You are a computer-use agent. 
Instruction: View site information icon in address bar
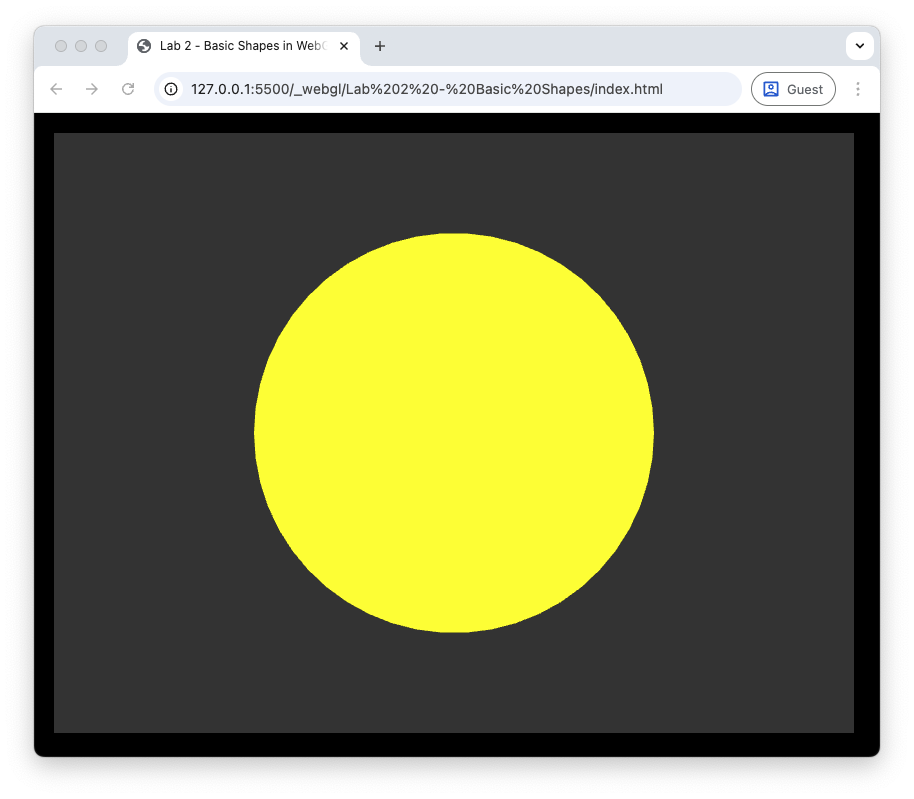point(171,89)
